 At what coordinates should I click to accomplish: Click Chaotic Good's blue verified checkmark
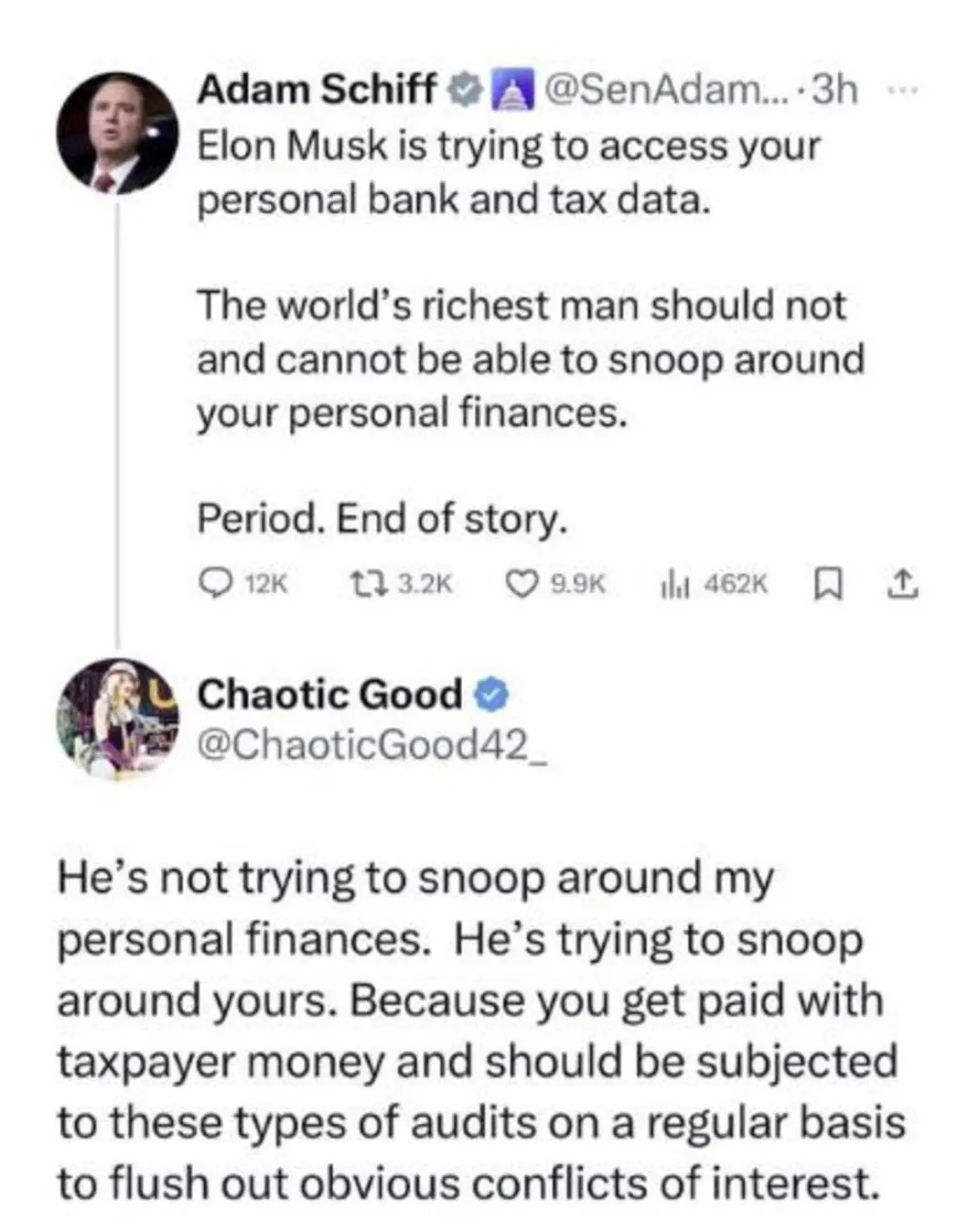(x=490, y=695)
